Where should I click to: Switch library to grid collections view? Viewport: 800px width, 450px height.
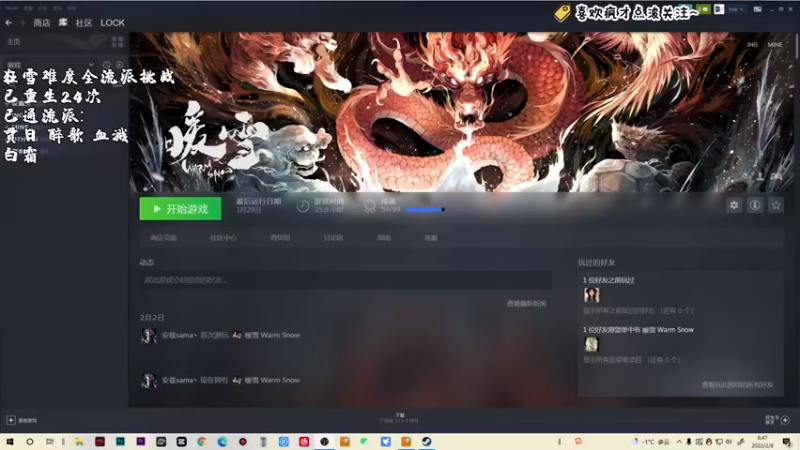[117, 42]
